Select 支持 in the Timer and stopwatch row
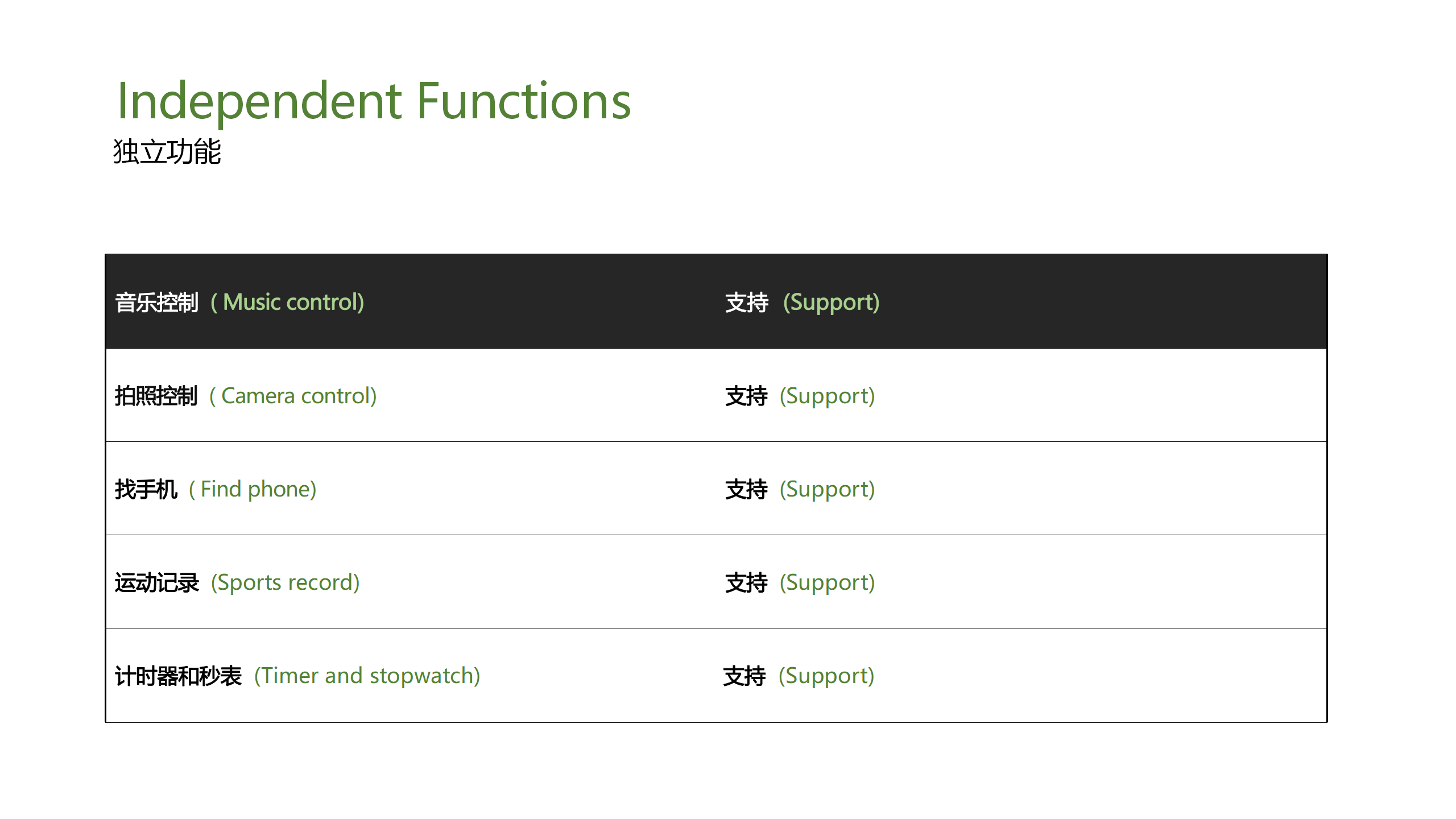The width and height of the screenshot is (1456, 819). tap(744, 676)
